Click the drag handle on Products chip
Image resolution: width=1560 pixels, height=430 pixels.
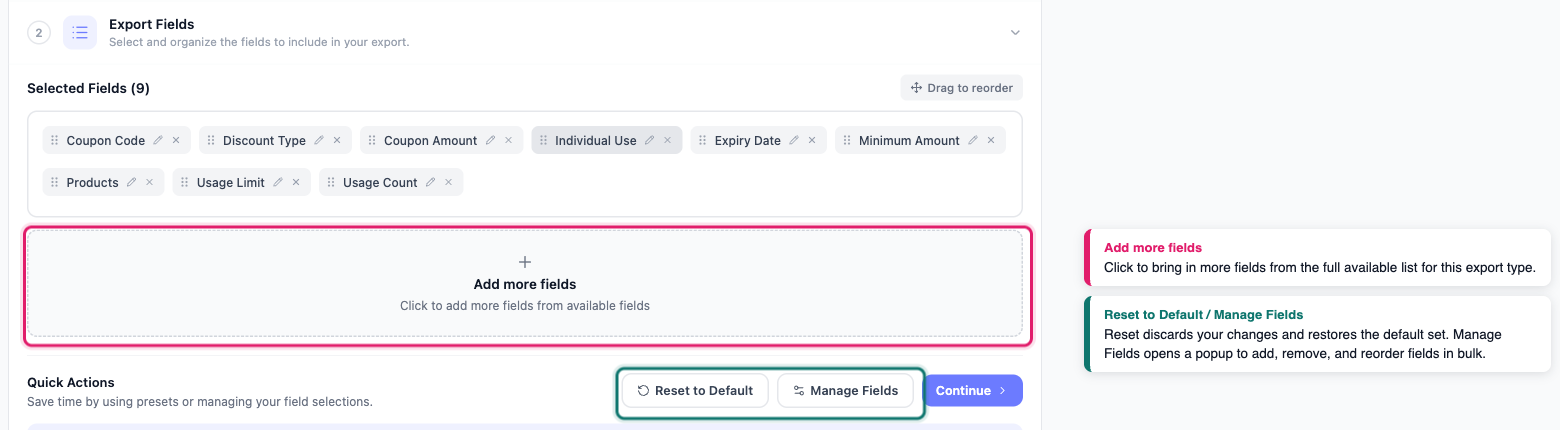click(55, 183)
